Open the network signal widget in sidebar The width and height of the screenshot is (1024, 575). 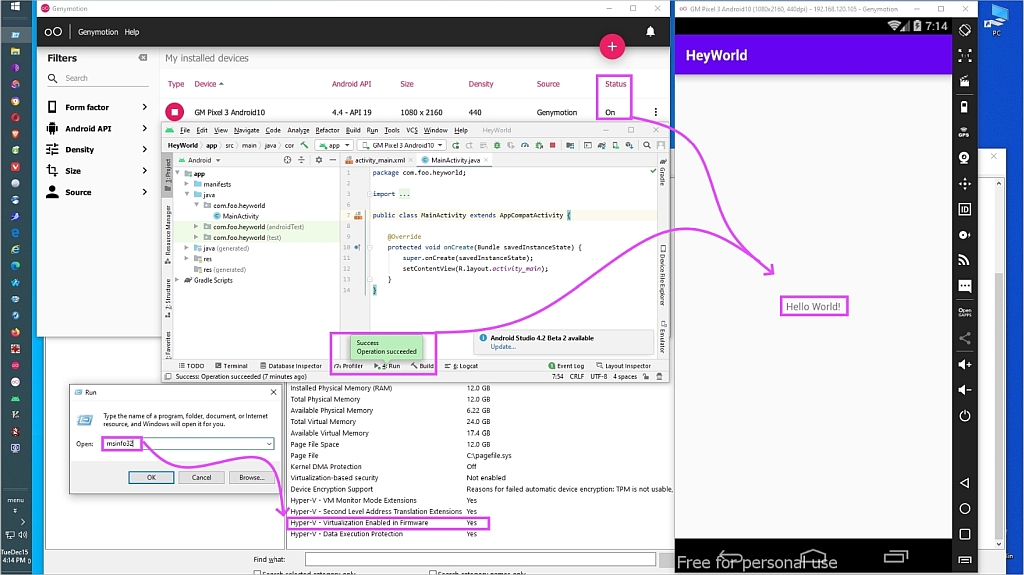tap(965, 260)
